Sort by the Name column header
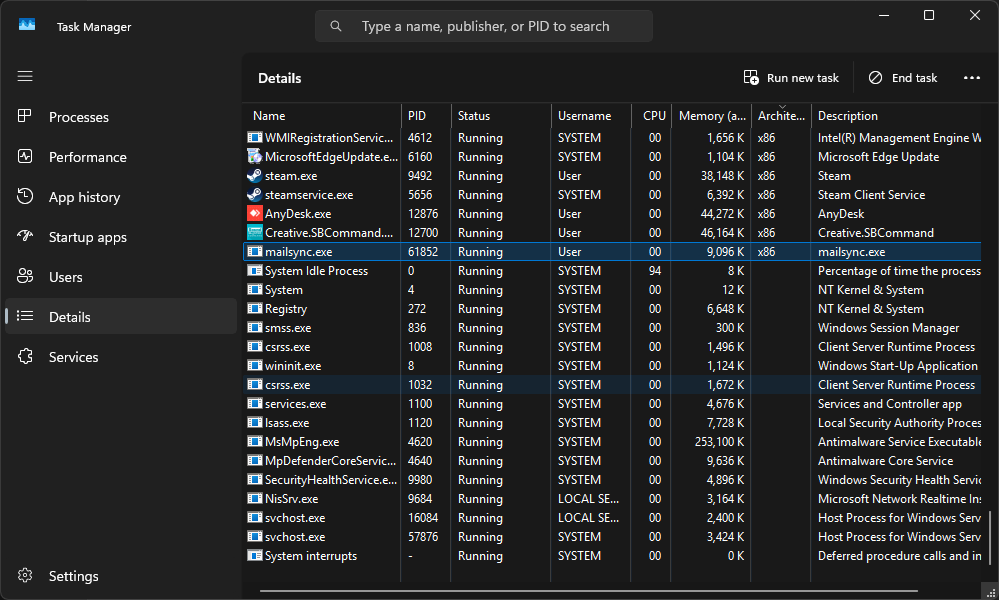 pos(324,116)
